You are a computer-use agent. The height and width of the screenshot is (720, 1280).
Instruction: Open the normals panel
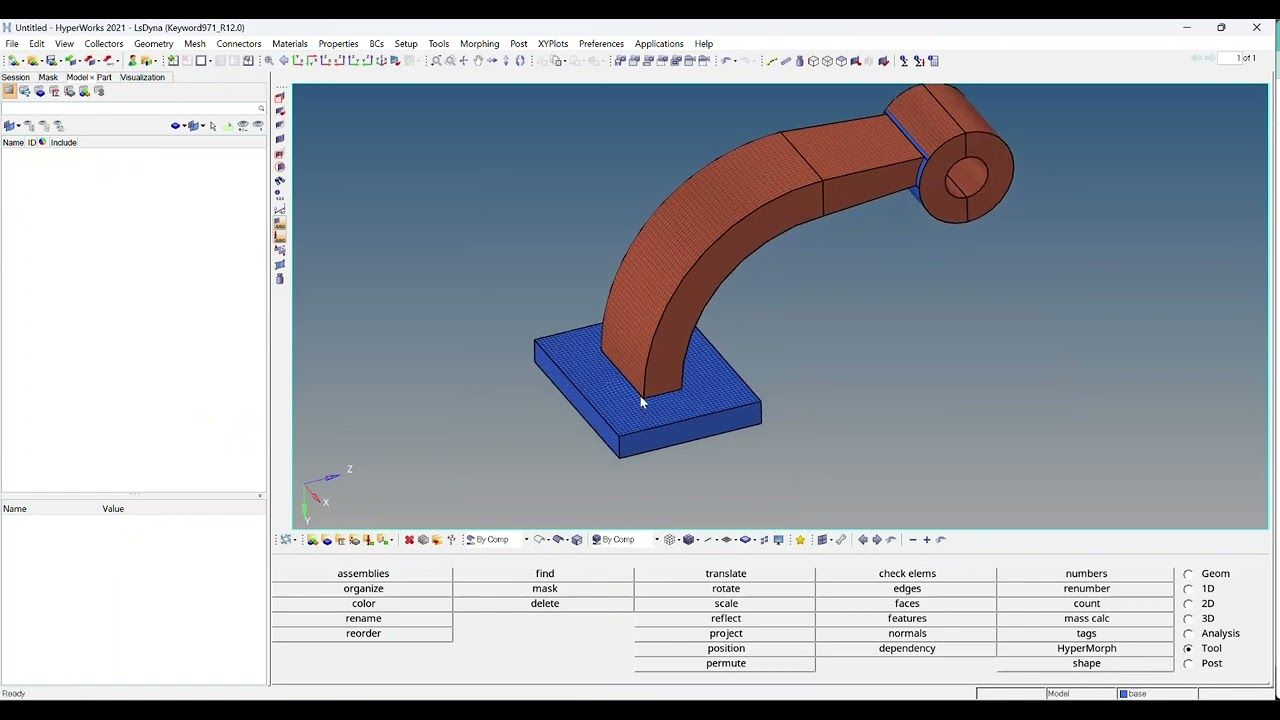coord(907,634)
